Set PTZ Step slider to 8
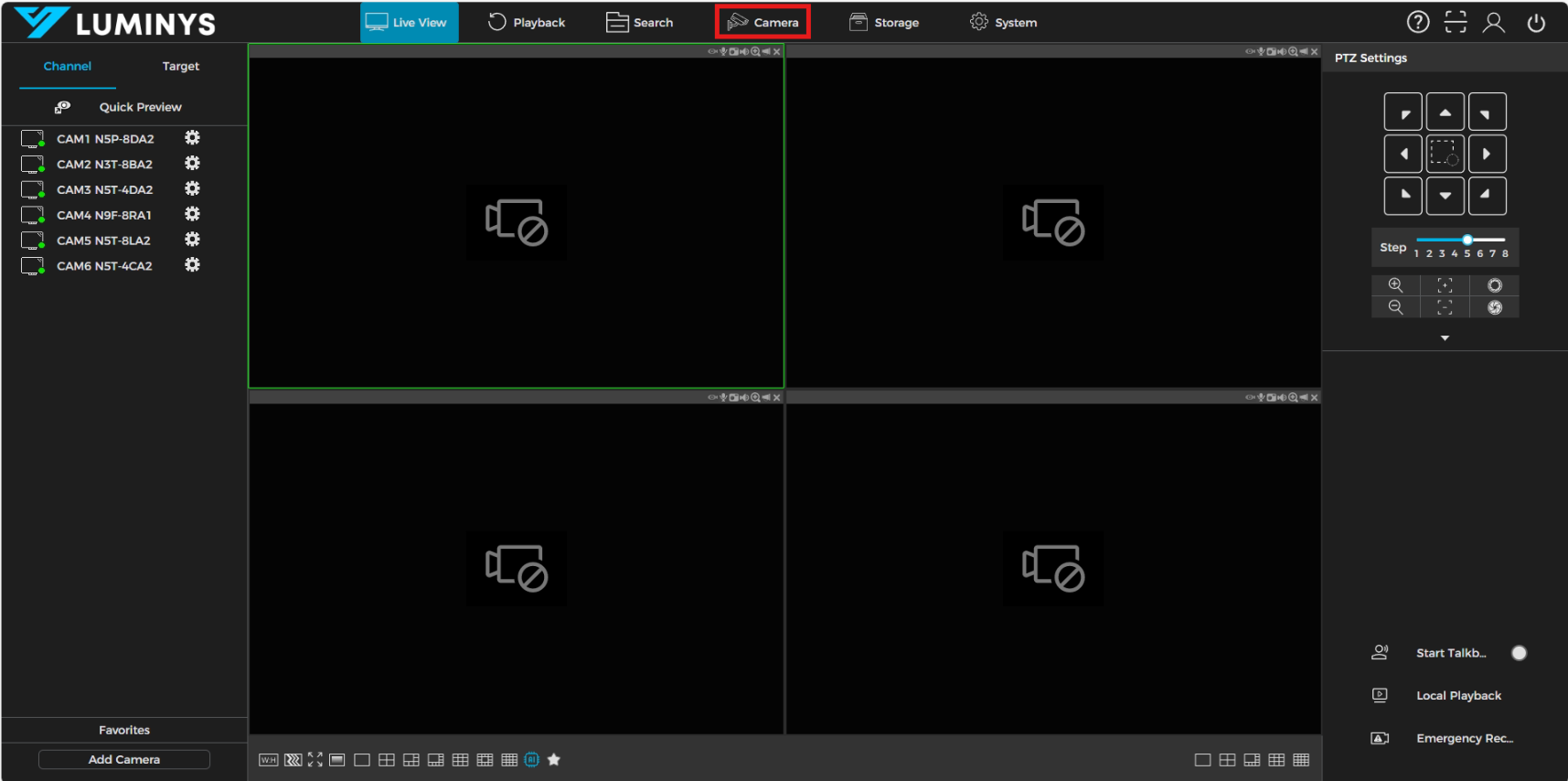This screenshot has width=1568, height=781. coord(1505,241)
